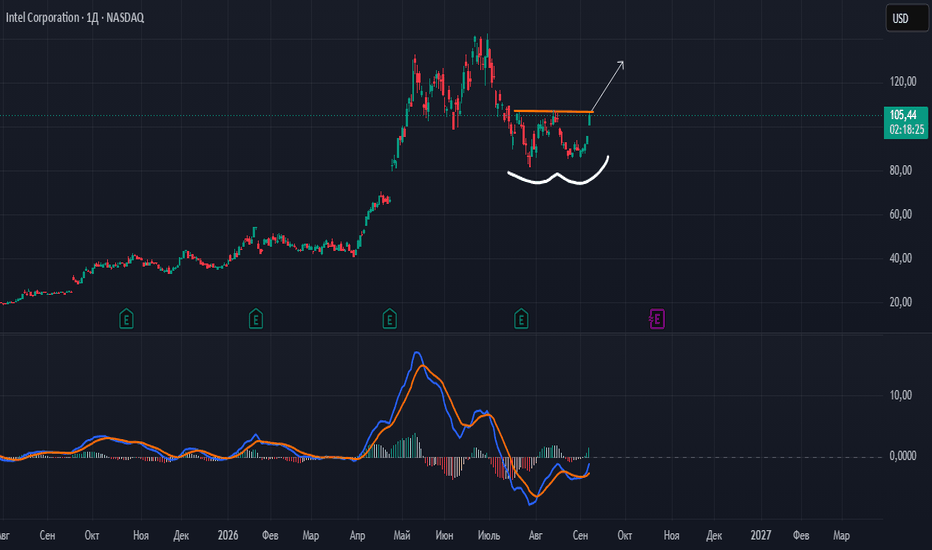Click the earnings E icon near October
Viewport: 932px width, 550px height.
click(126, 319)
